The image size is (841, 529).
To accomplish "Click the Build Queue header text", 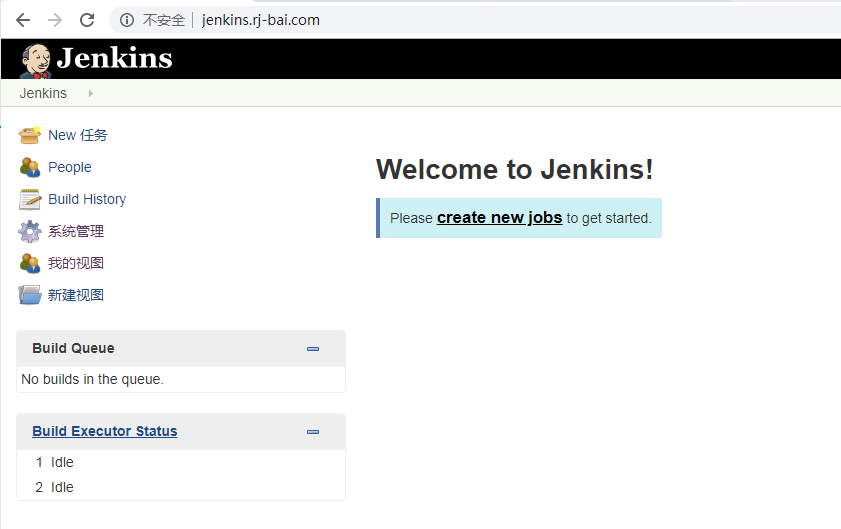I will coord(73,348).
